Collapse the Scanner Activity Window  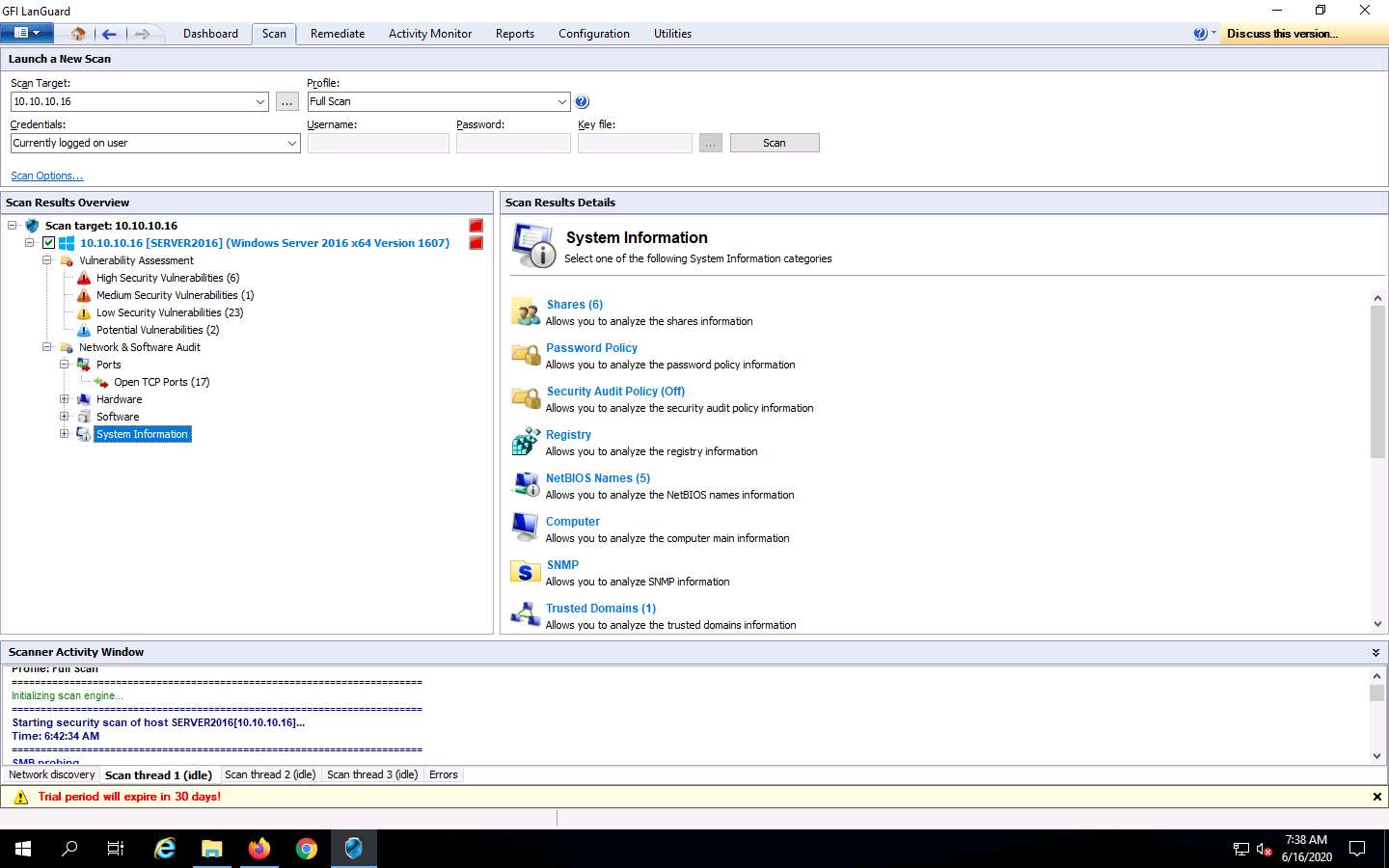(x=1375, y=653)
